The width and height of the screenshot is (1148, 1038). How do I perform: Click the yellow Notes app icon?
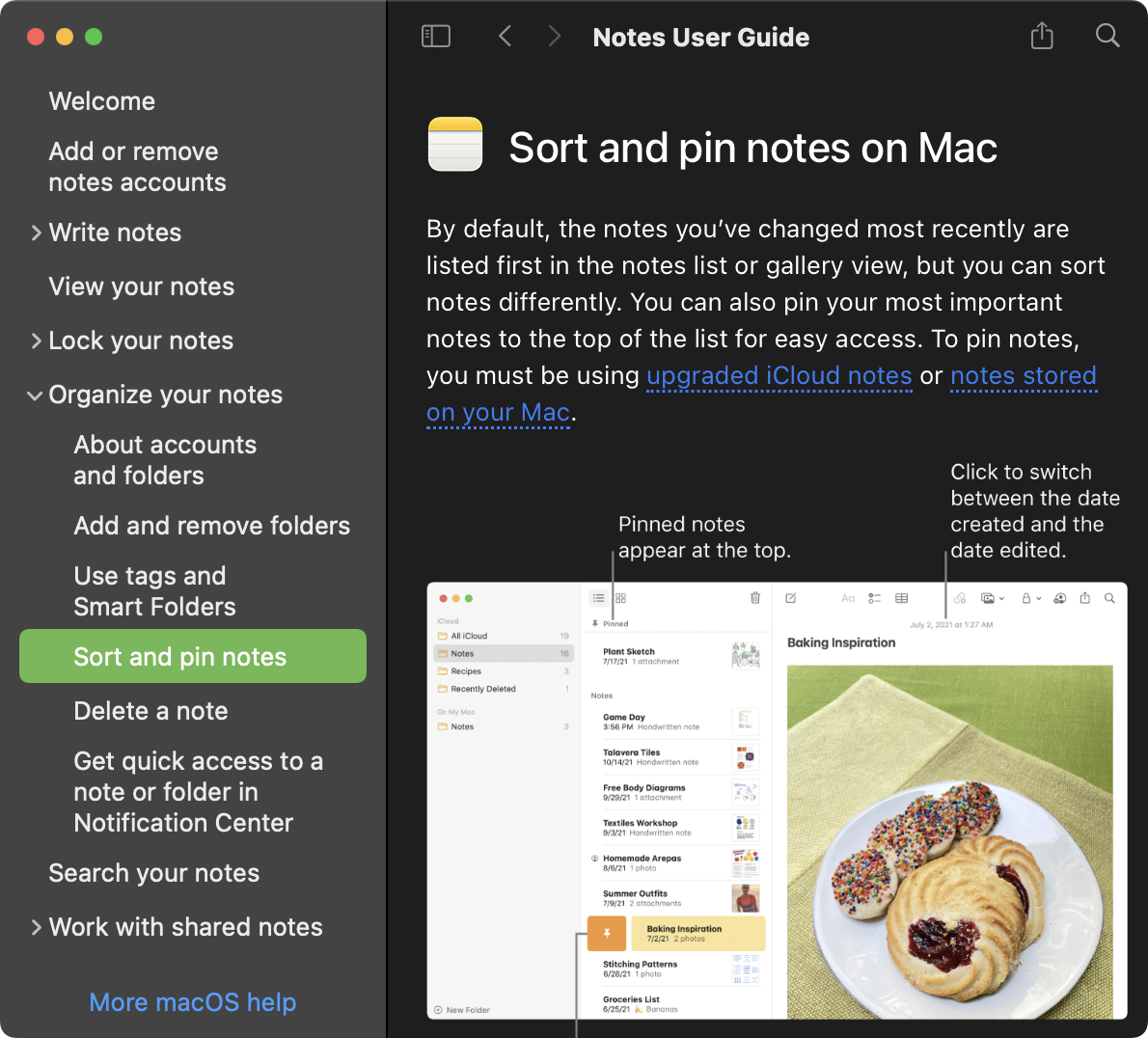pyautogui.click(x=454, y=144)
